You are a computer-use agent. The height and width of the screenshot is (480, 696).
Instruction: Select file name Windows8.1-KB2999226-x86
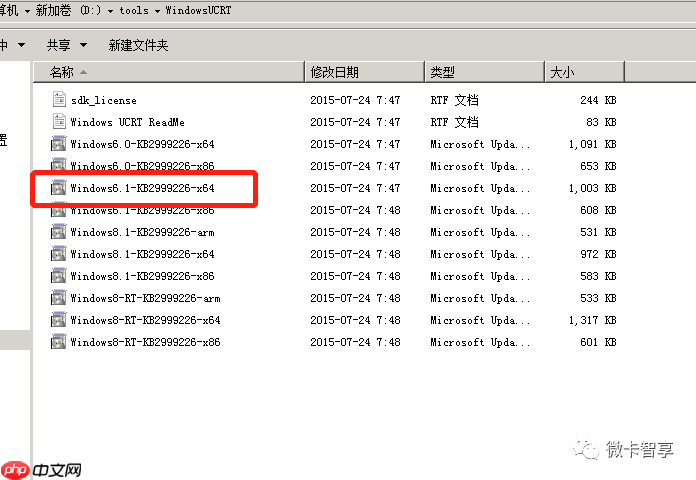click(x=142, y=276)
